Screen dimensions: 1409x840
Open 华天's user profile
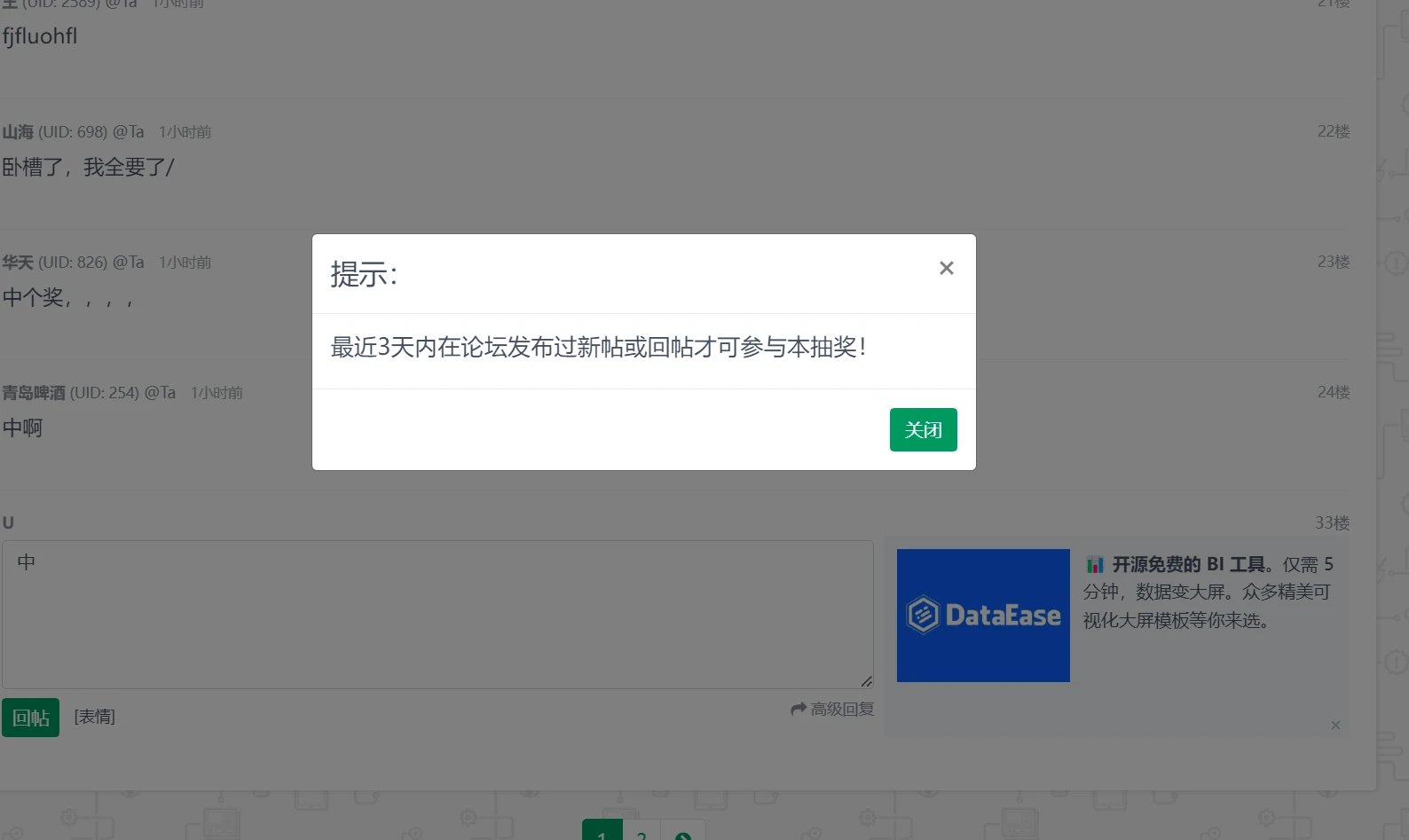pos(18,263)
